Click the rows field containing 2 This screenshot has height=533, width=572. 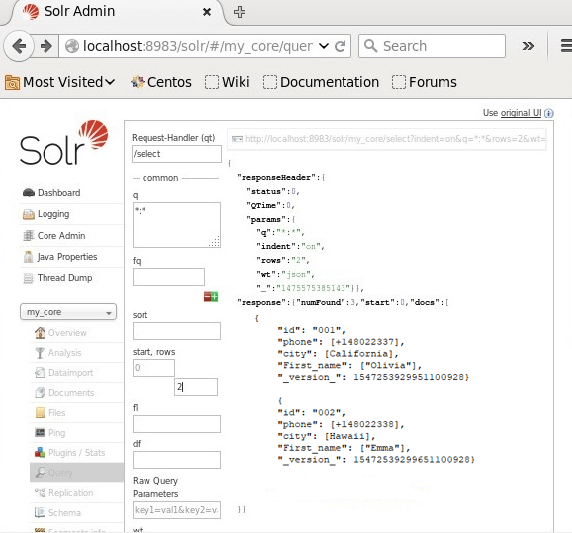click(x=196, y=387)
